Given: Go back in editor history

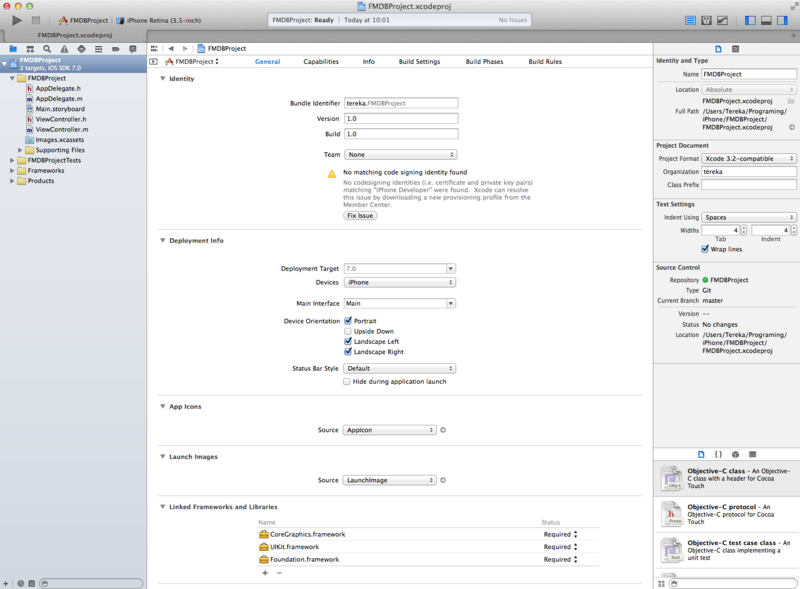Looking at the screenshot, I should 171,48.
